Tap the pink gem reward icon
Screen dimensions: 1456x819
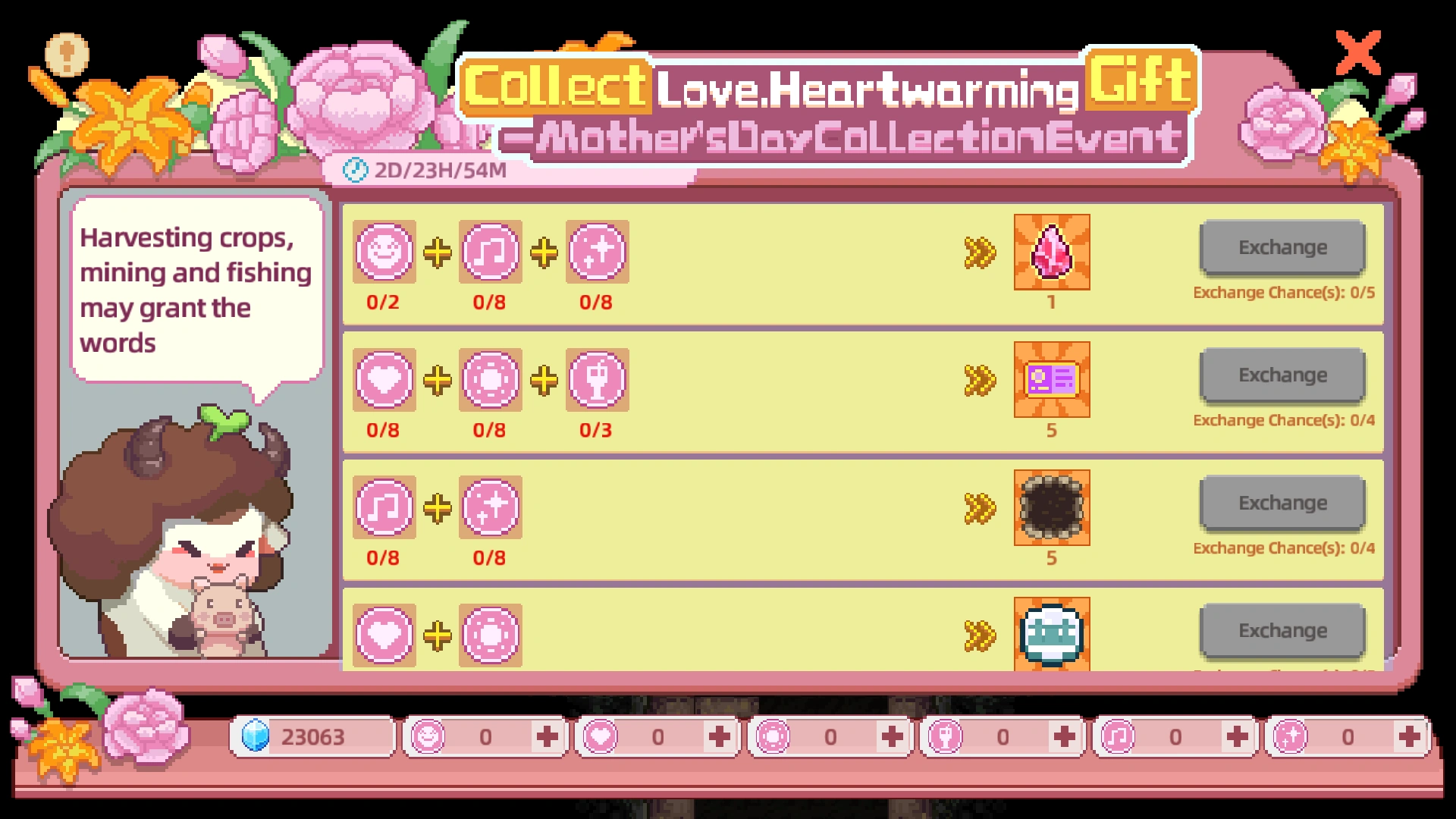pos(1052,252)
